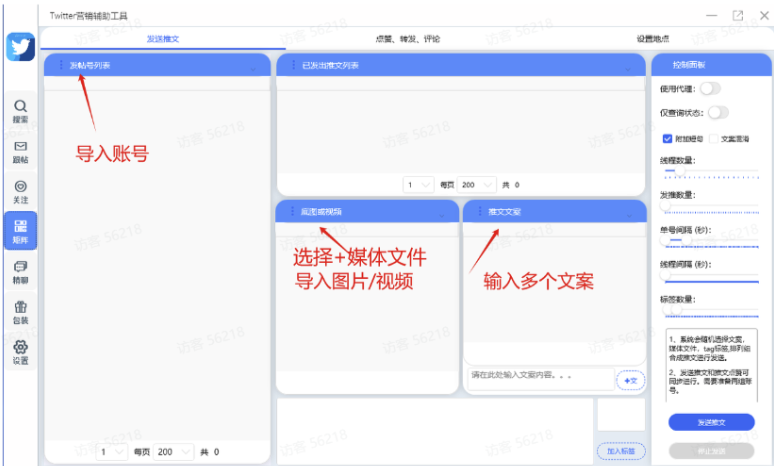
Task: Open the 精聊 chat sidebar icon
Action: (20, 272)
